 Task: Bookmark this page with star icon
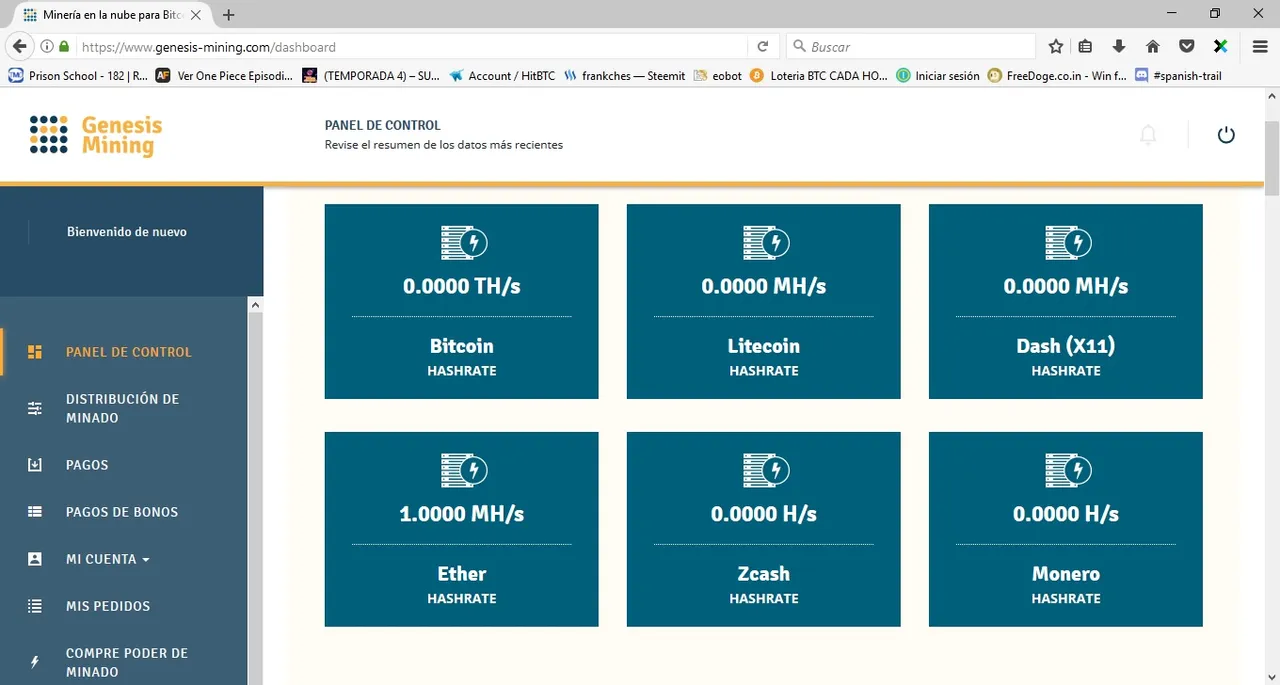(x=1056, y=46)
